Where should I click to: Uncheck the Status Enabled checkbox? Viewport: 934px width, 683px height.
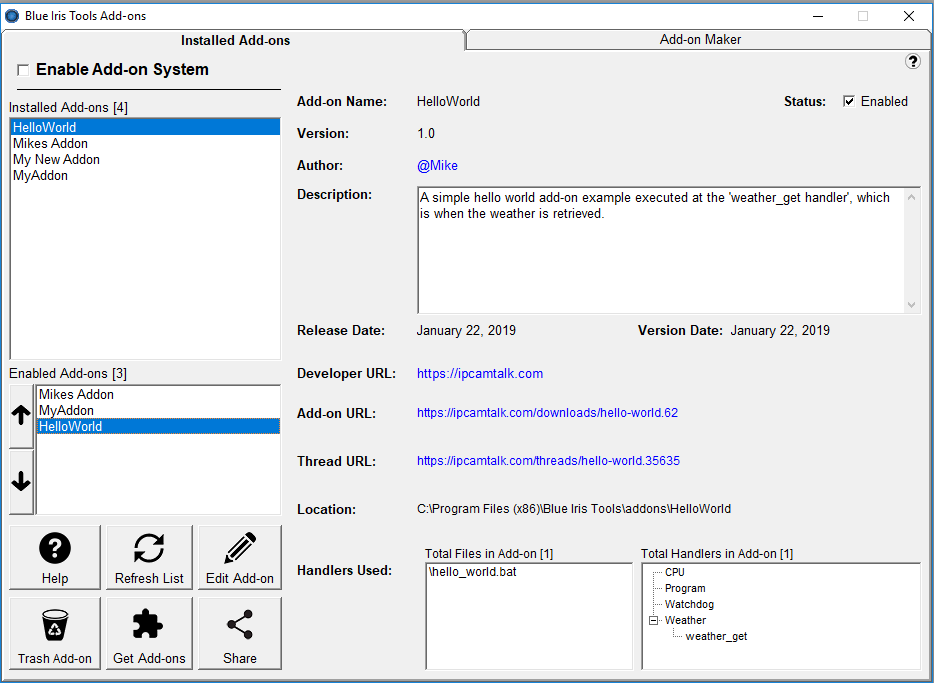[849, 102]
